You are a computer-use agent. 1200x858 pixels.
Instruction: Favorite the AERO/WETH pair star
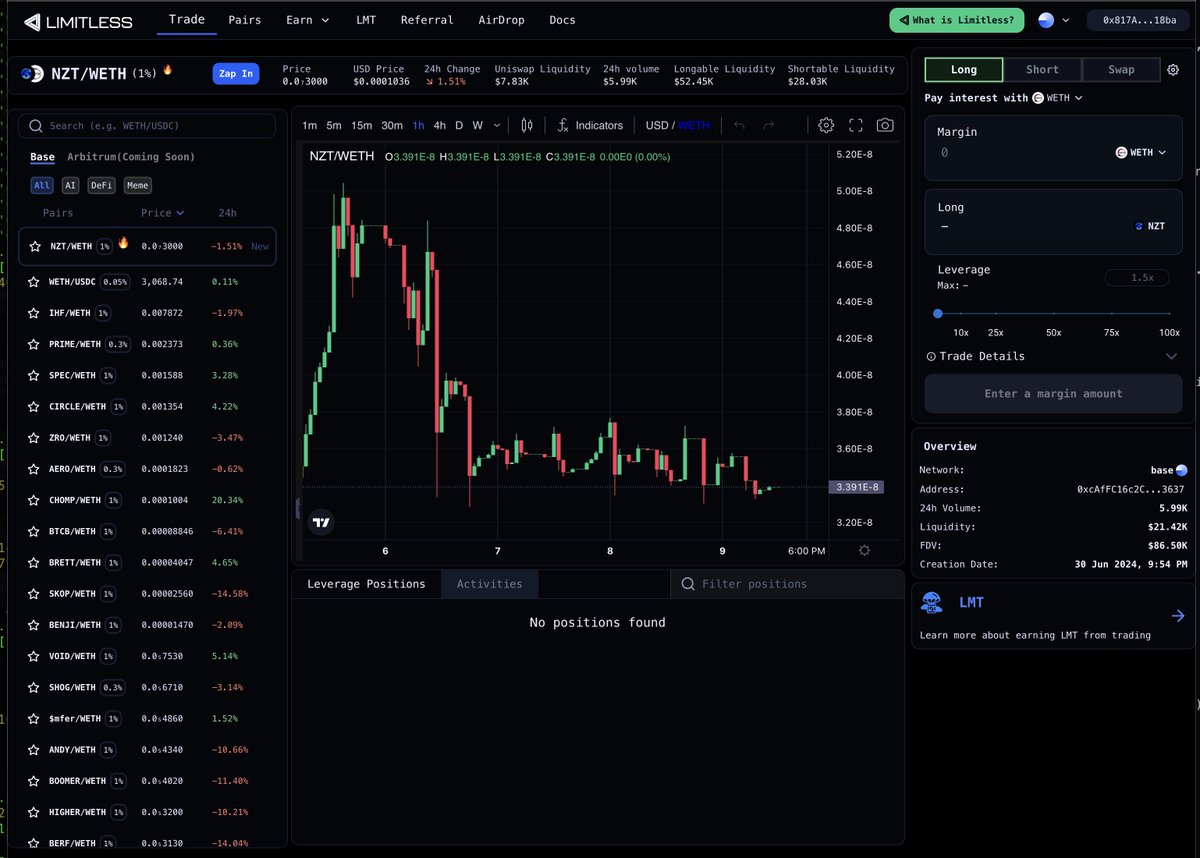[35, 469]
